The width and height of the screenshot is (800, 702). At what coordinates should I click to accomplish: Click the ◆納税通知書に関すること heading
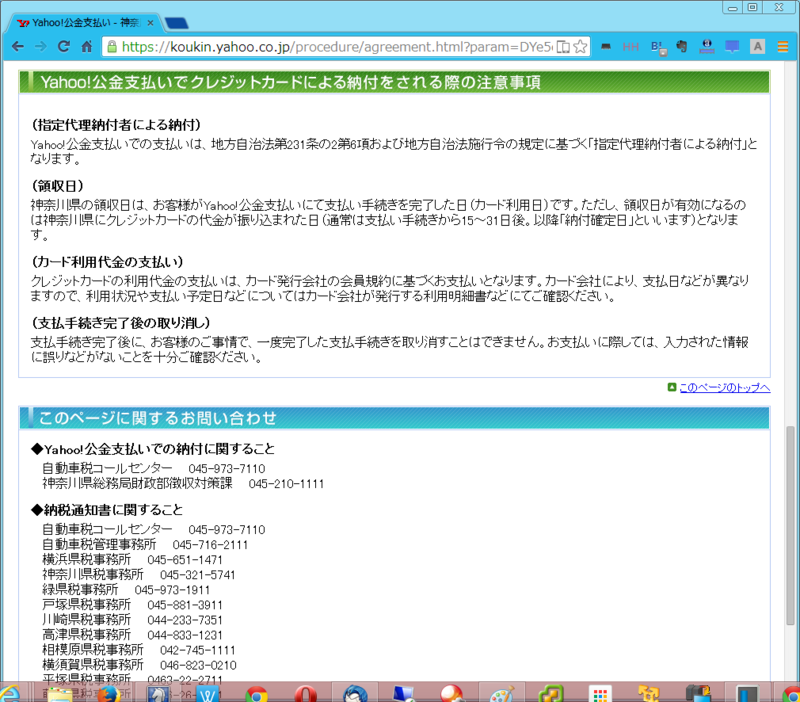click(x=107, y=510)
